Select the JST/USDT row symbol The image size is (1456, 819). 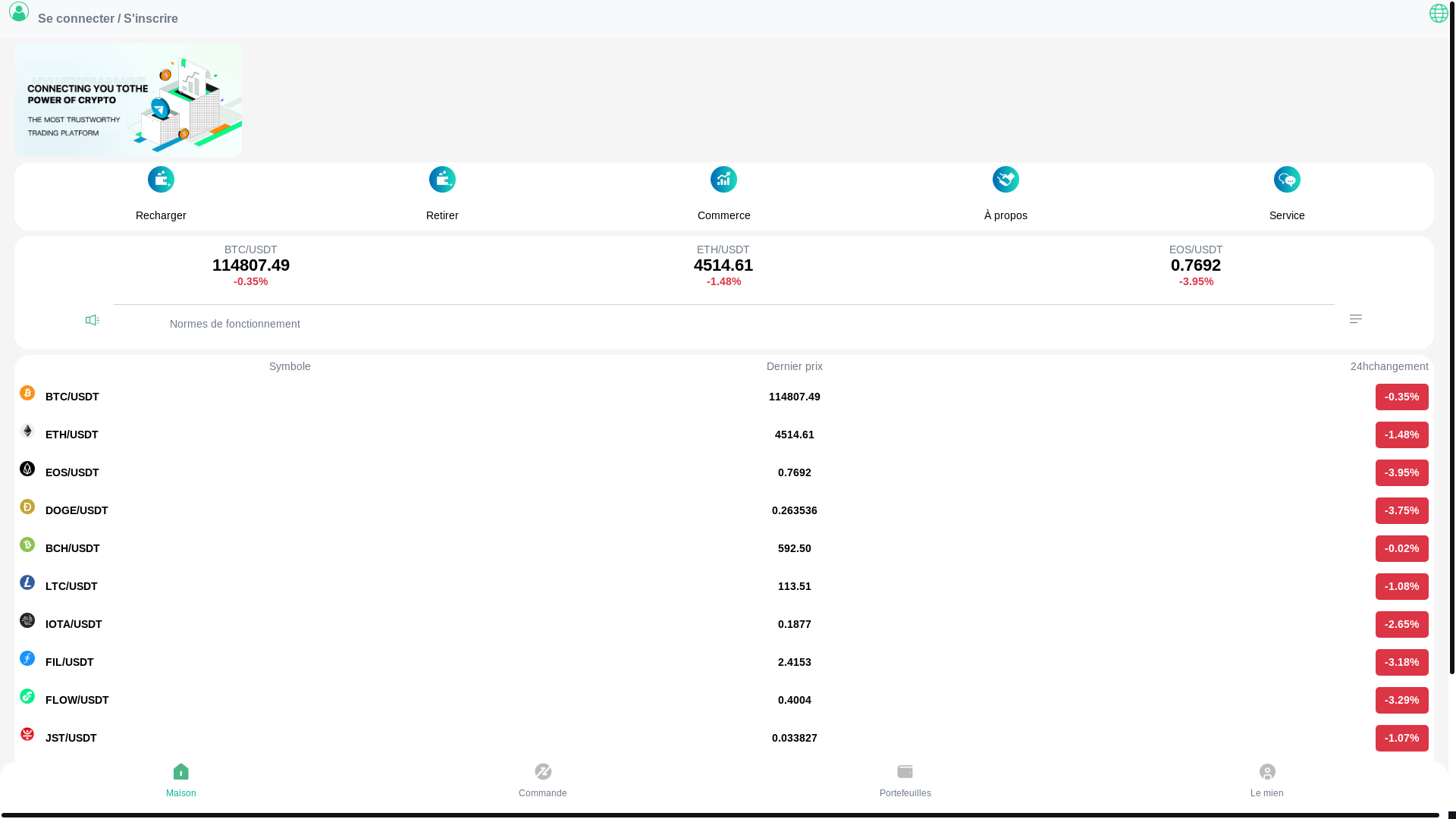pyautogui.click(x=71, y=738)
